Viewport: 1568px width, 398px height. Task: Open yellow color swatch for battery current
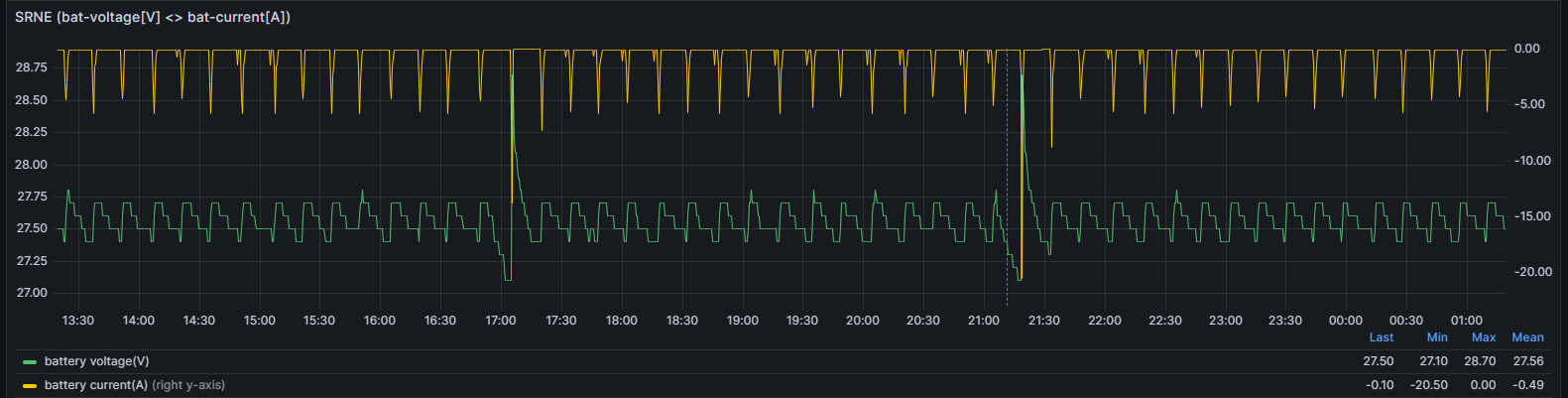30,386
